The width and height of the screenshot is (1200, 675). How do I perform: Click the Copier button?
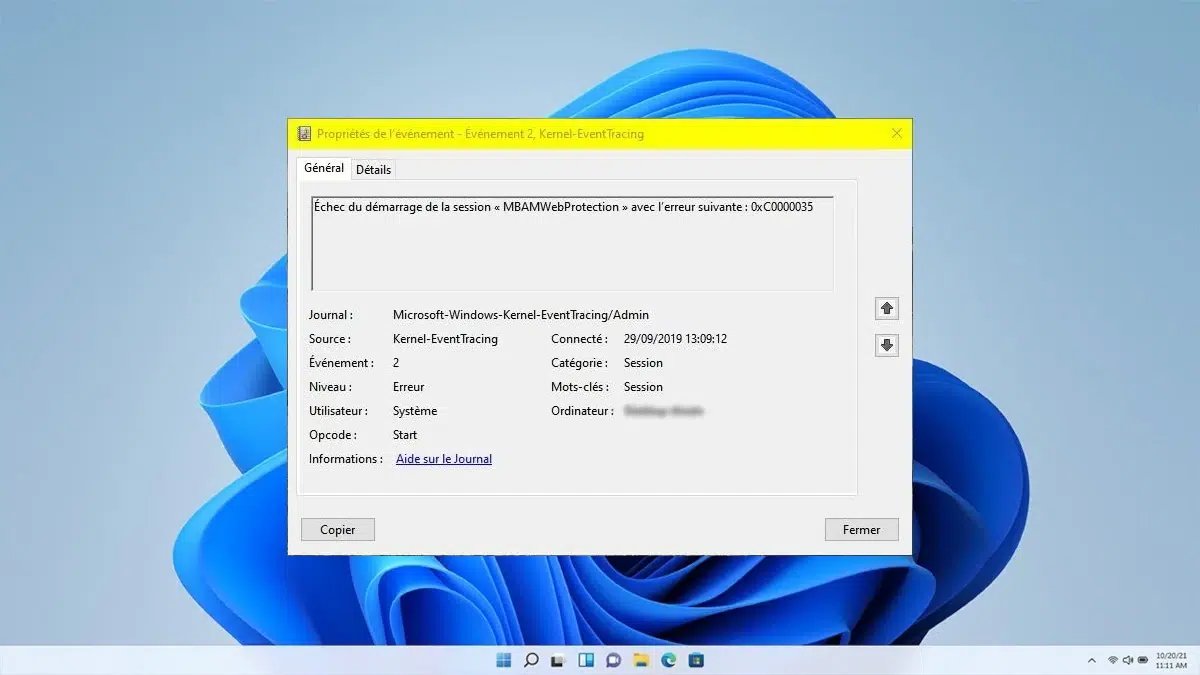(x=337, y=529)
